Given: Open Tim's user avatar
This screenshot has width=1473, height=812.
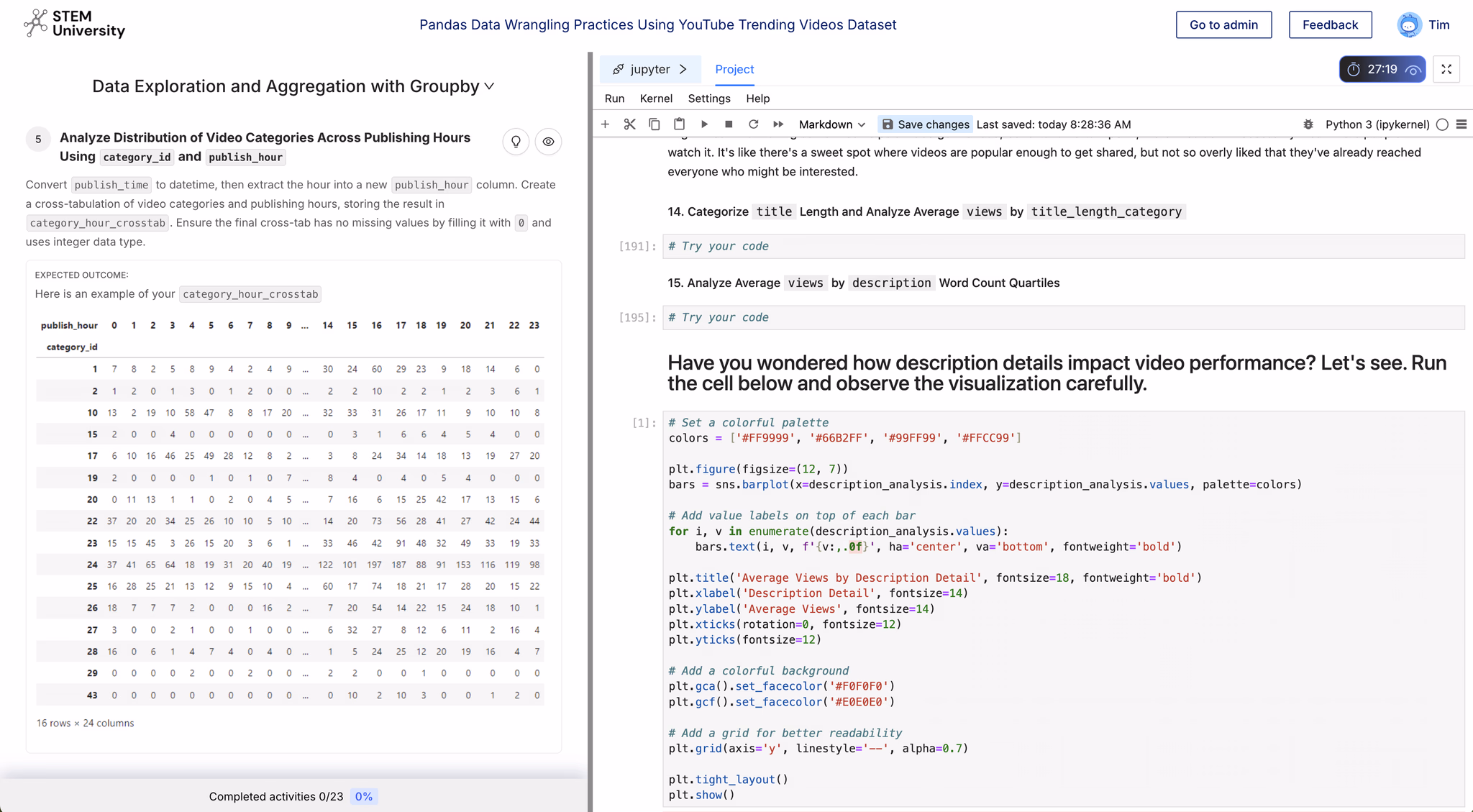Looking at the screenshot, I should click(x=1409, y=24).
